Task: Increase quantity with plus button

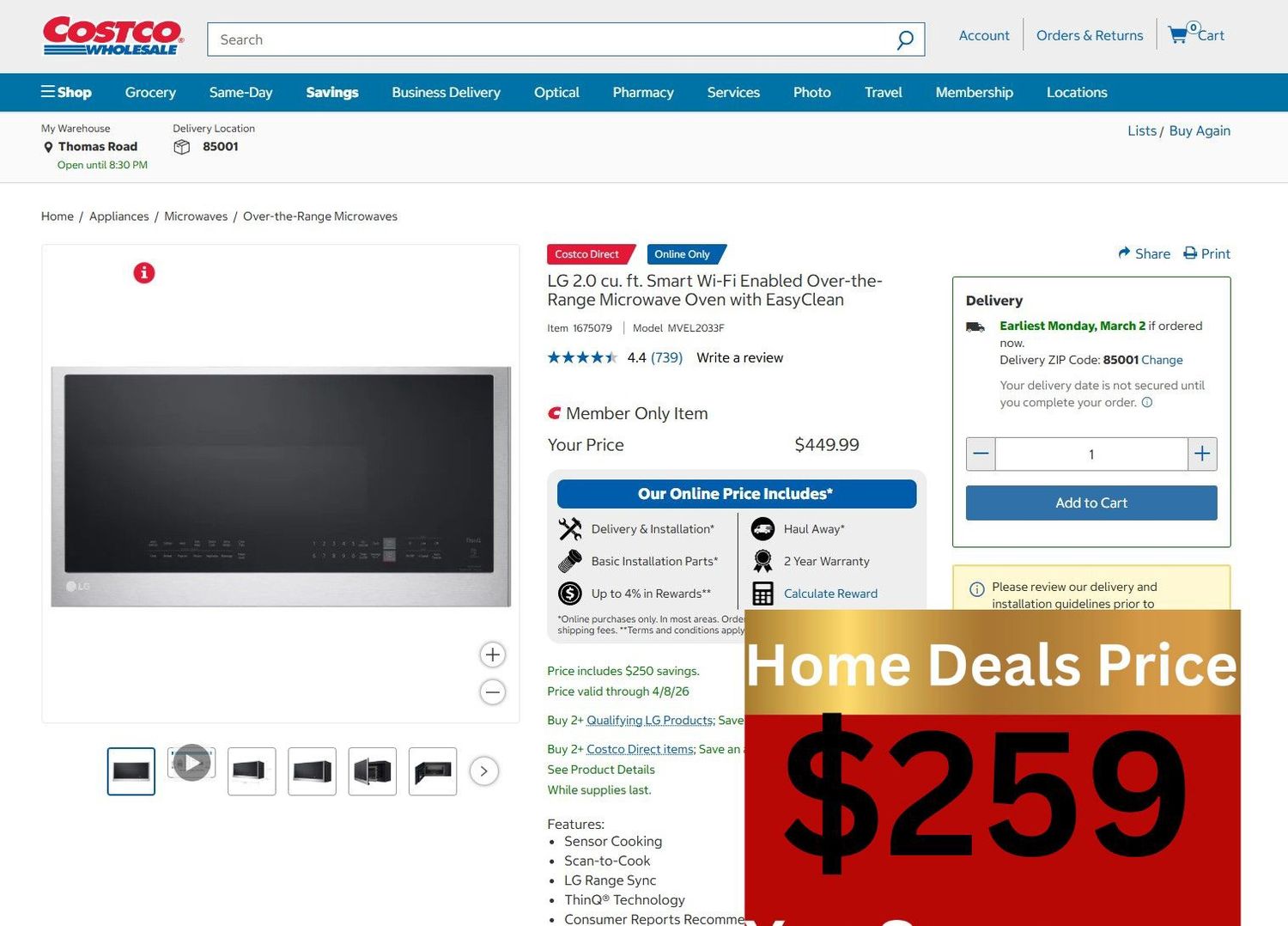Action: [1202, 454]
